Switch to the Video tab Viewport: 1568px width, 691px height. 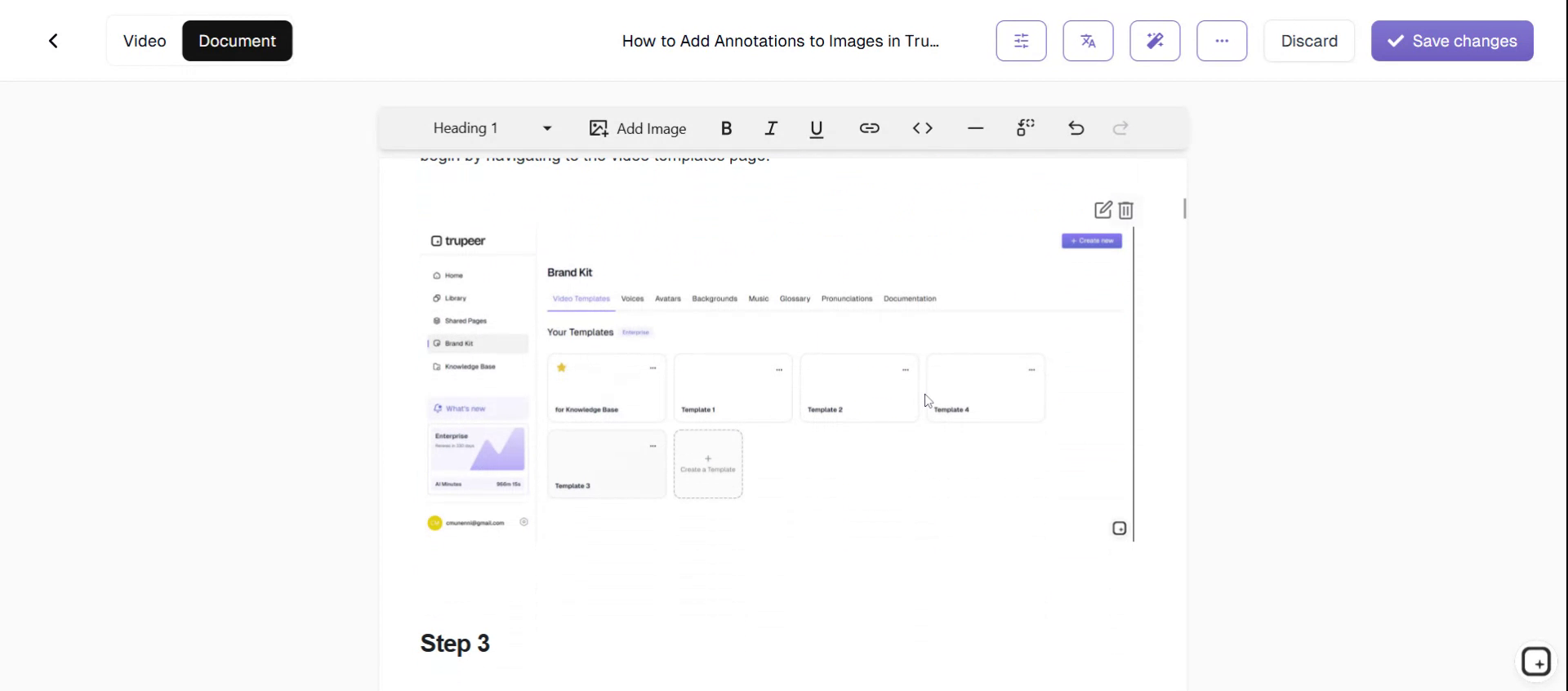(145, 41)
